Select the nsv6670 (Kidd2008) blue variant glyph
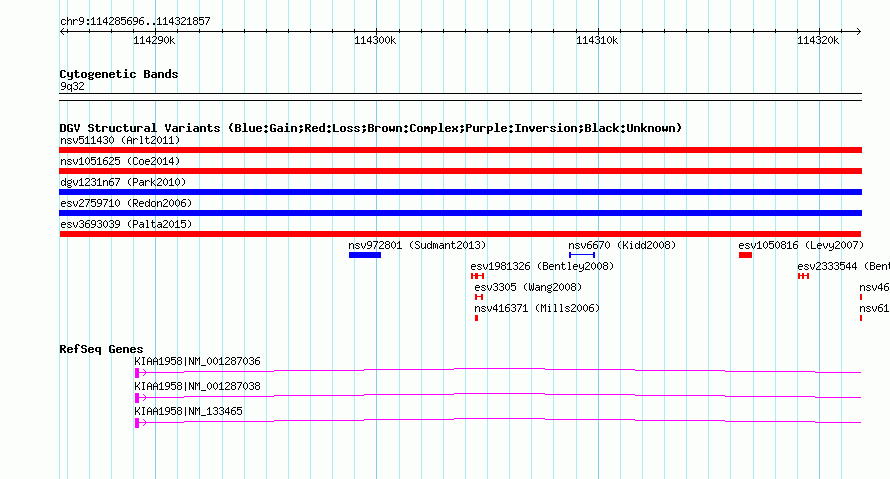This screenshot has width=890, height=479. point(582,255)
